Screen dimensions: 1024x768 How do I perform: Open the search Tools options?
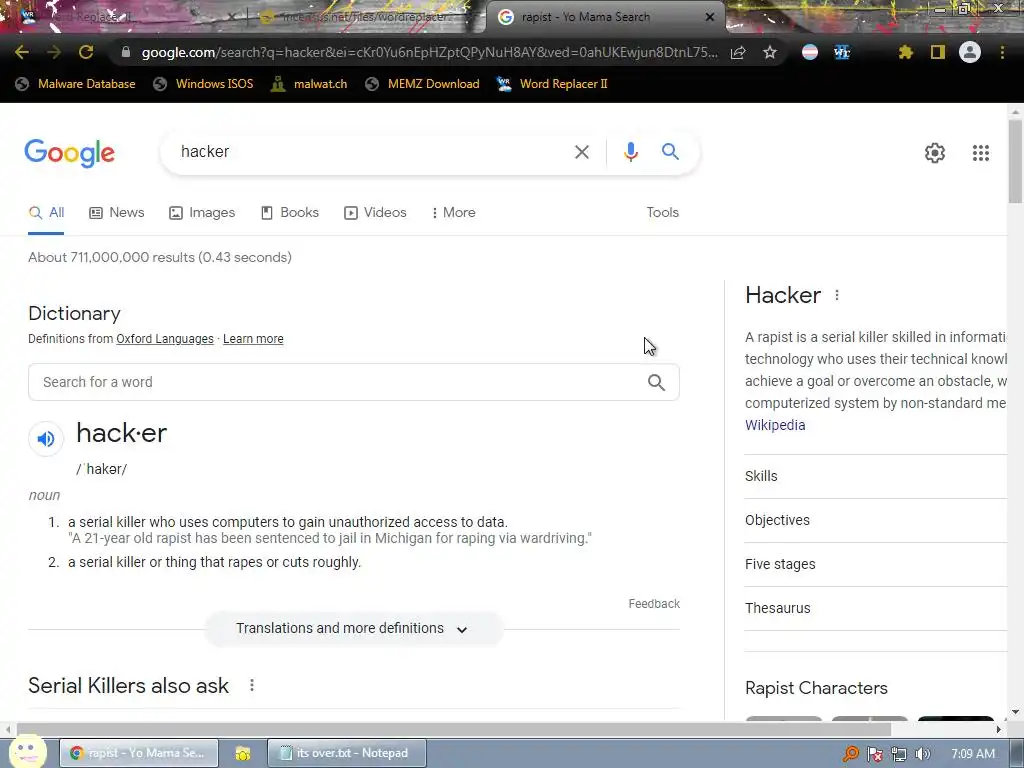pyautogui.click(x=662, y=212)
